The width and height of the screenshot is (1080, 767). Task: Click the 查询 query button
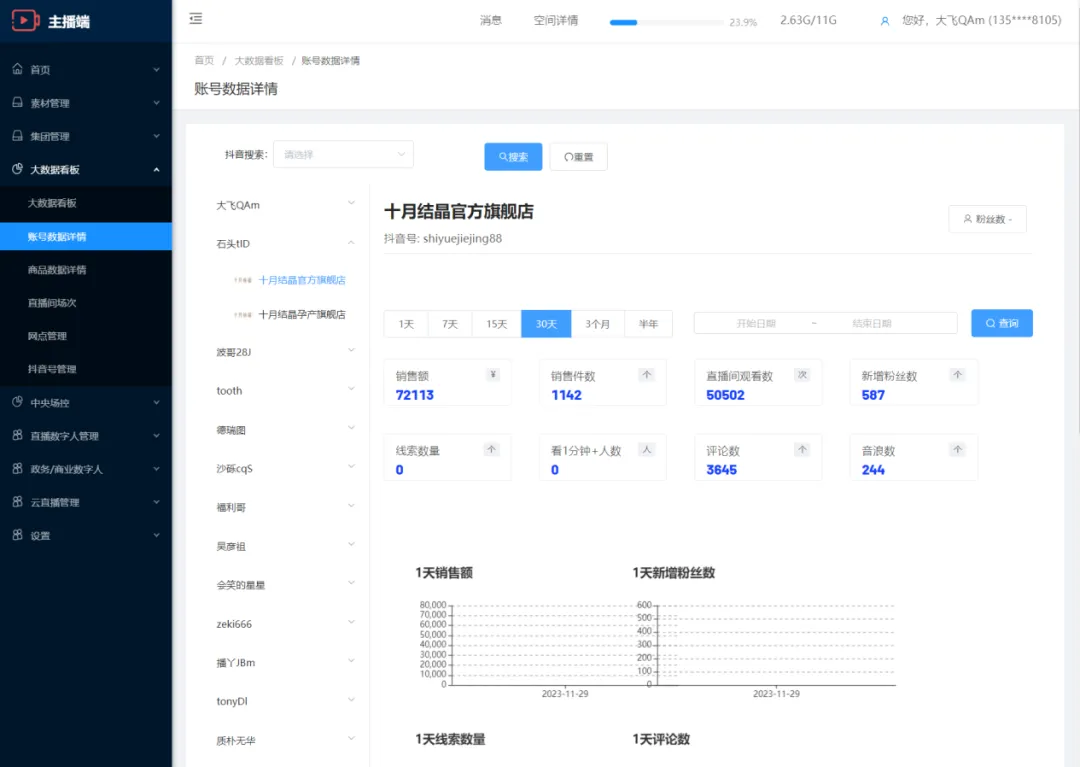tap(1001, 322)
